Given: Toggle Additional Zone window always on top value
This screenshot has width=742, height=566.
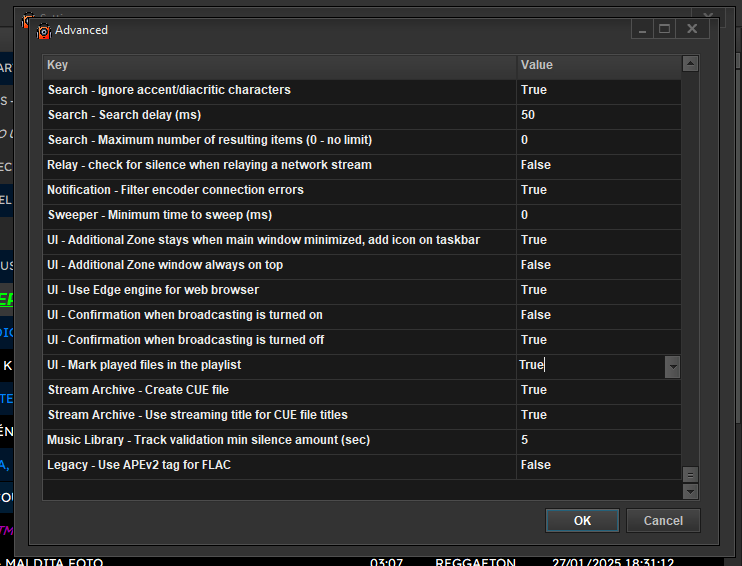Looking at the screenshot, I should click(597, 265).
